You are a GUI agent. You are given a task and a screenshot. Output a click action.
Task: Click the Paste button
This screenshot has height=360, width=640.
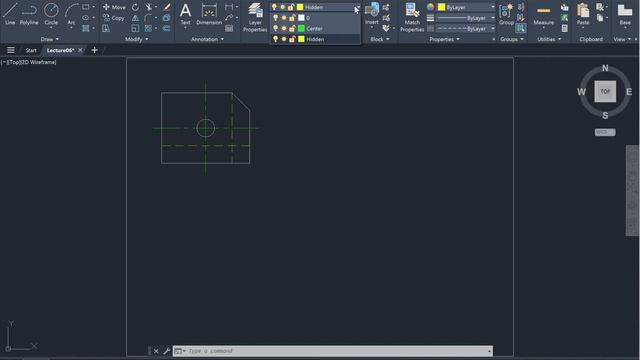(x=583, y=14)
